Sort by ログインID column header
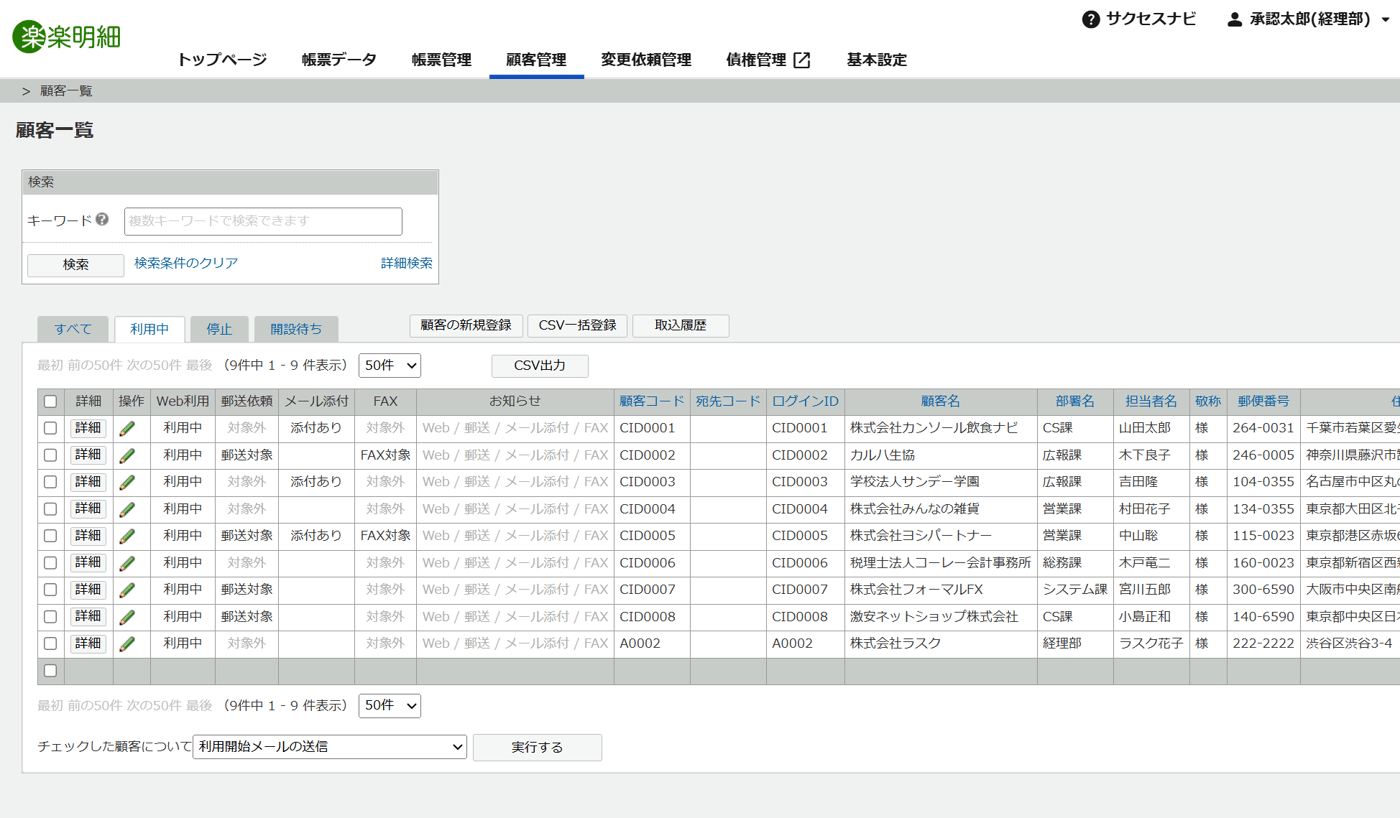Viewport: 1400px width, 818px height. coord(805,401)
